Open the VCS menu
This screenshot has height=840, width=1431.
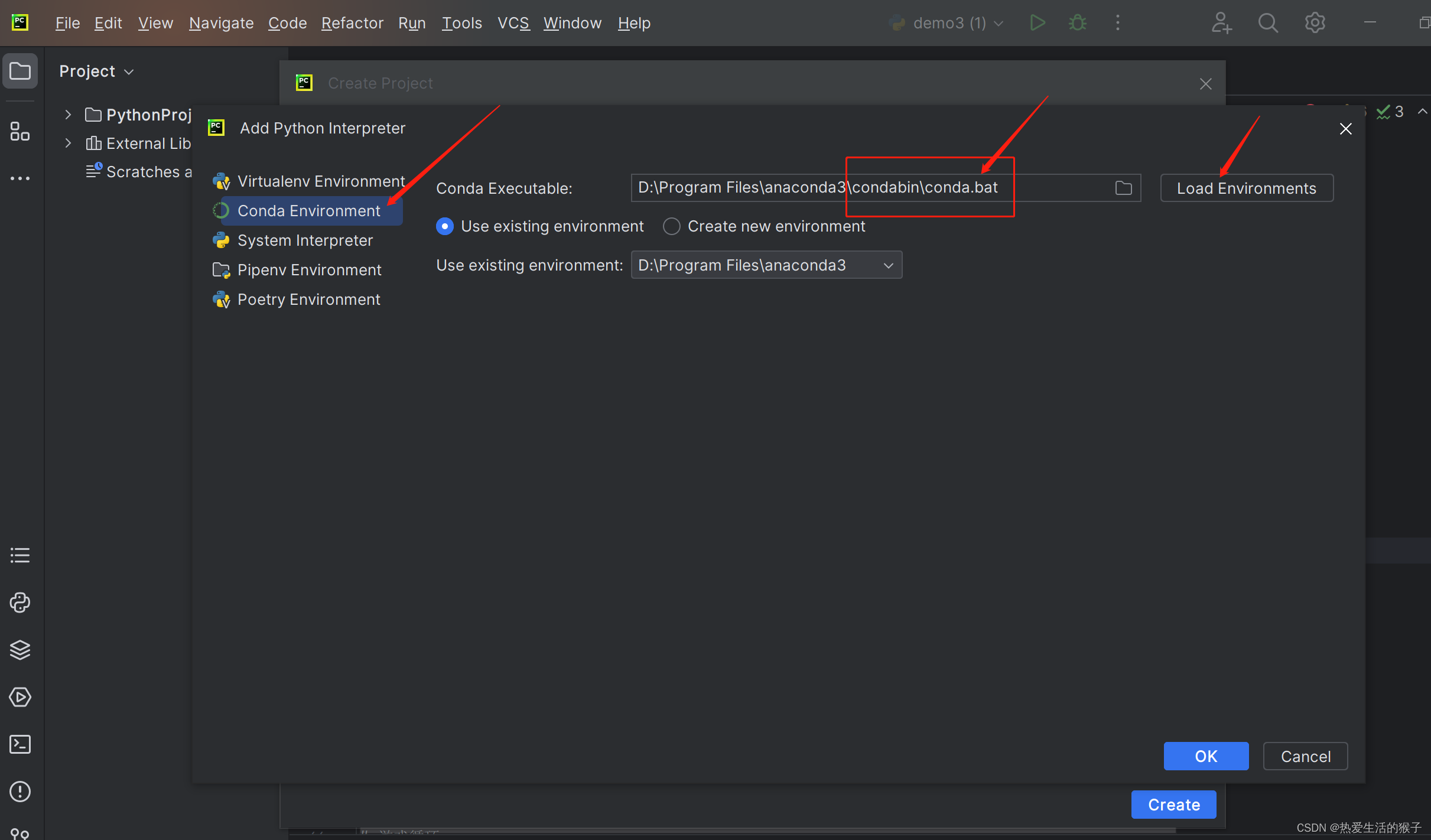point(513,23)
